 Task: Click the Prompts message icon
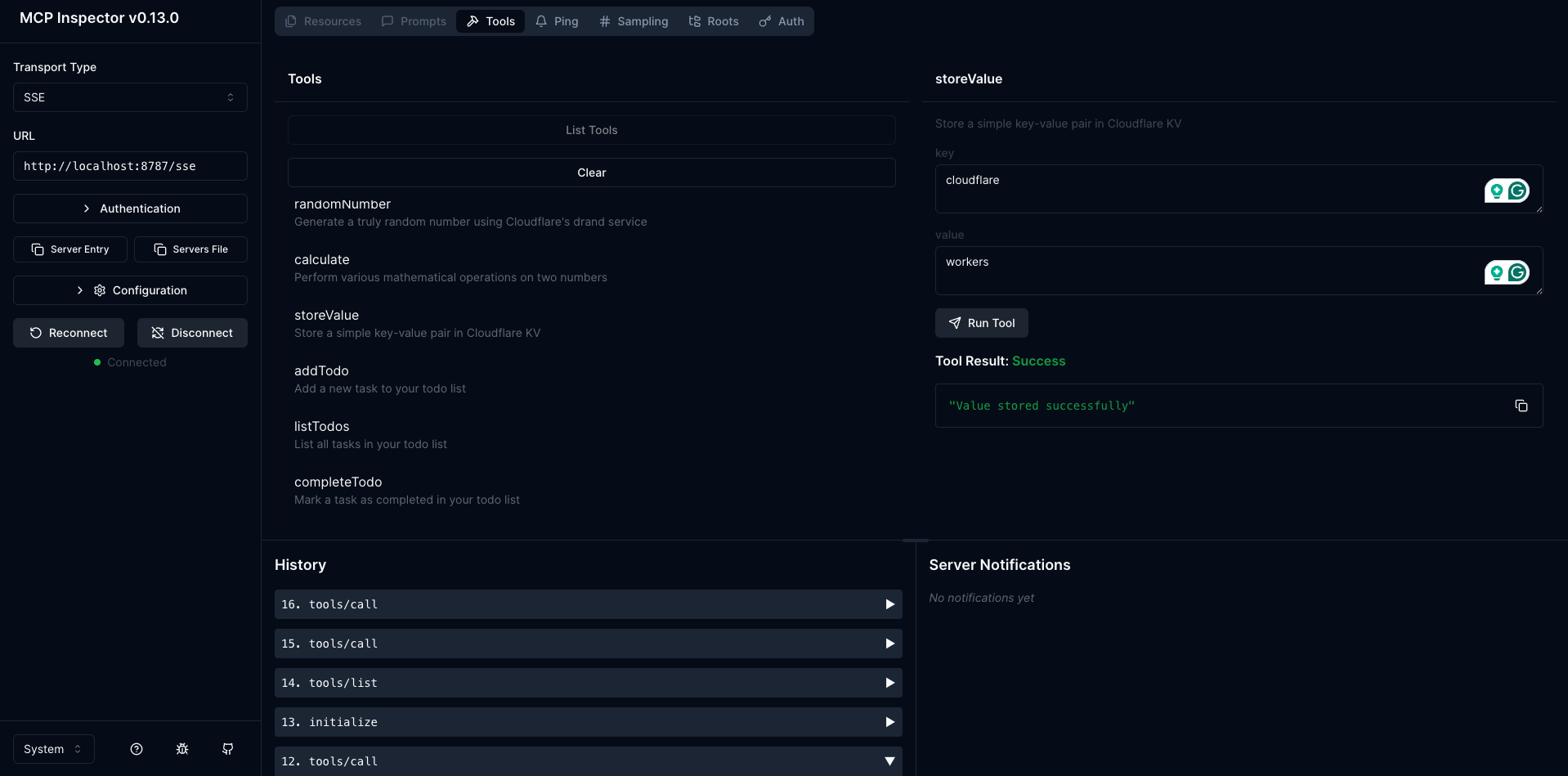pyautogui.click(x=388, y=21)
